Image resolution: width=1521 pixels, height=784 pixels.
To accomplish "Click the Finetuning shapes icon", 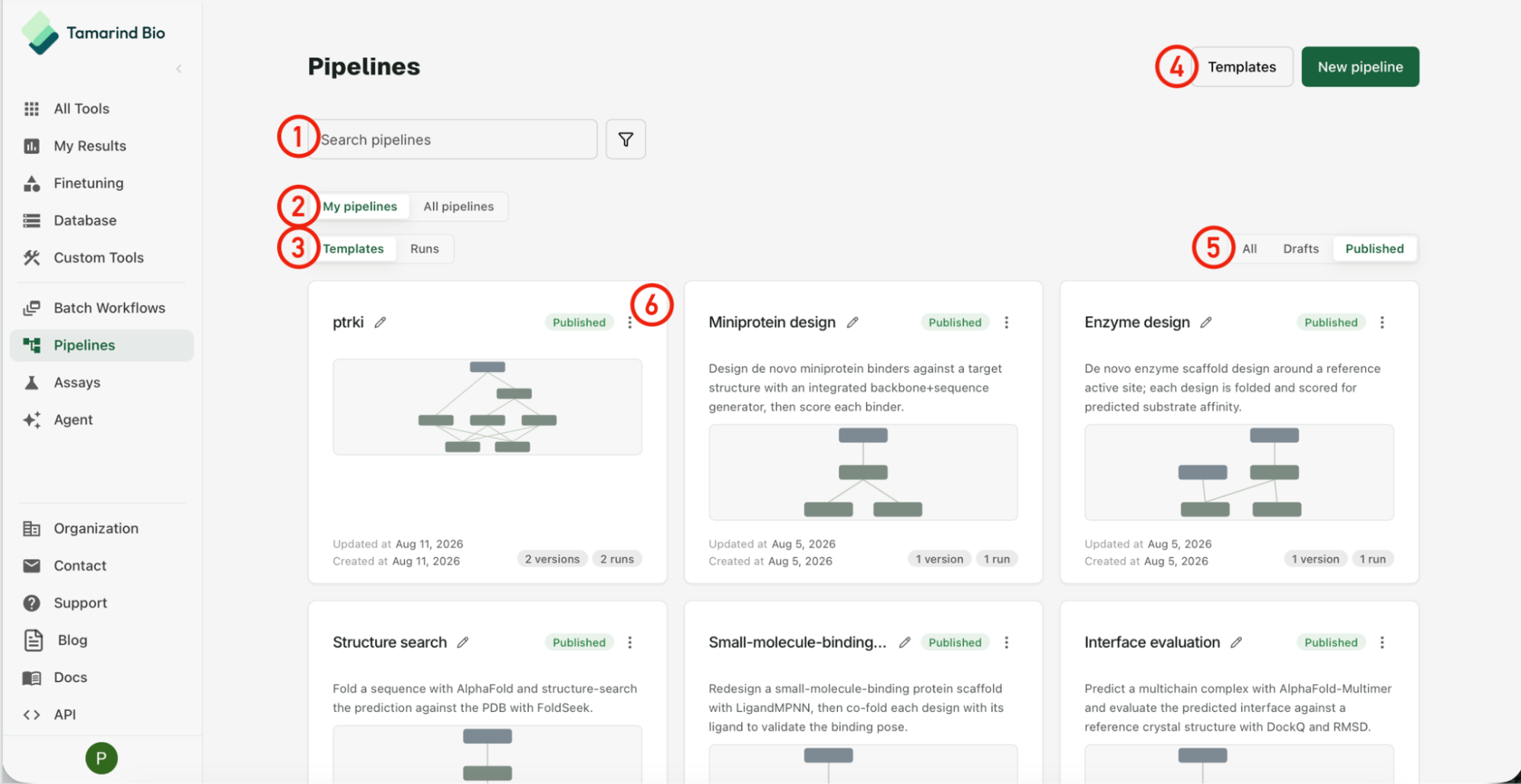I will 31,183.
